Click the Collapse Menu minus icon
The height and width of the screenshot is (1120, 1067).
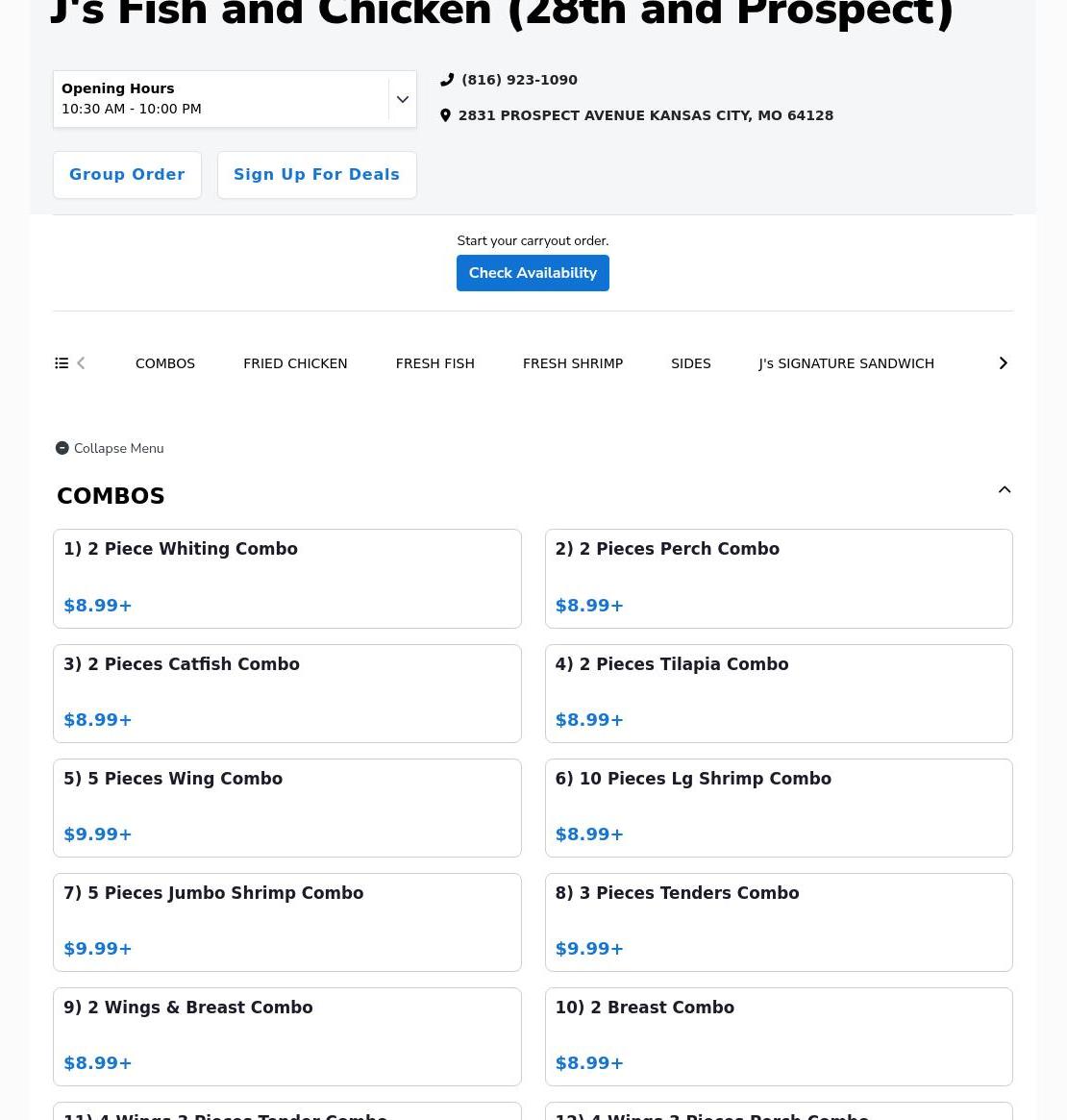click(62, 449)
